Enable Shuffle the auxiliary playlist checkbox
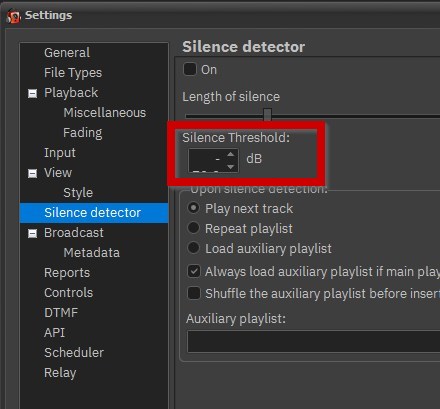Image resolution: width=440 pixels, height=409 pixels. pos(194,293)
